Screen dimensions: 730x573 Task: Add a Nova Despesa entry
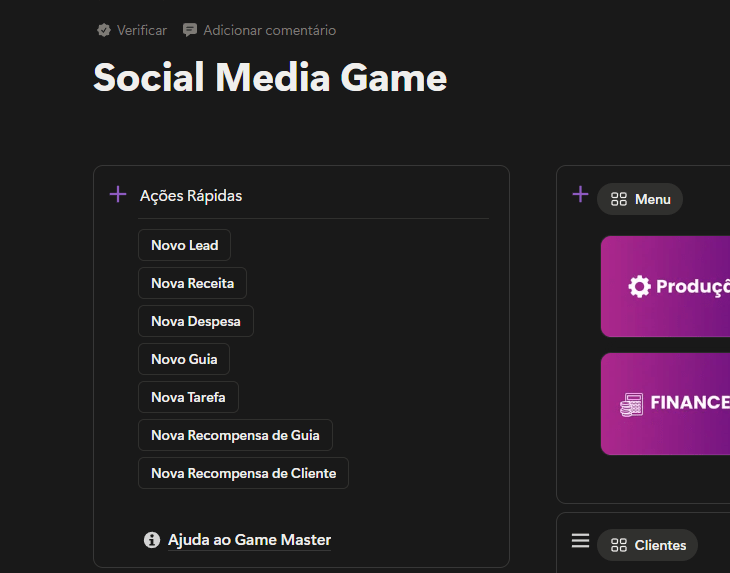coord(195,321)
